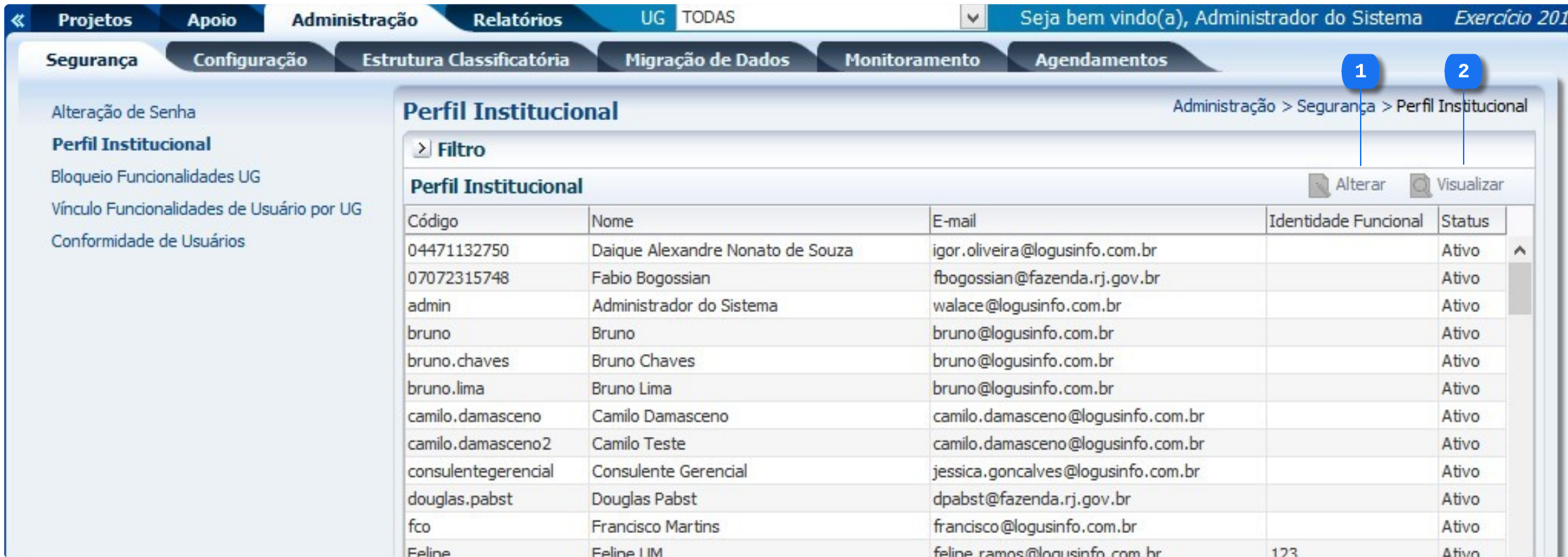Click the table vertical scrollbar thumb
Image resolution: width=1568 pixels, height=557 pixels.
(x=1520, y=288)
